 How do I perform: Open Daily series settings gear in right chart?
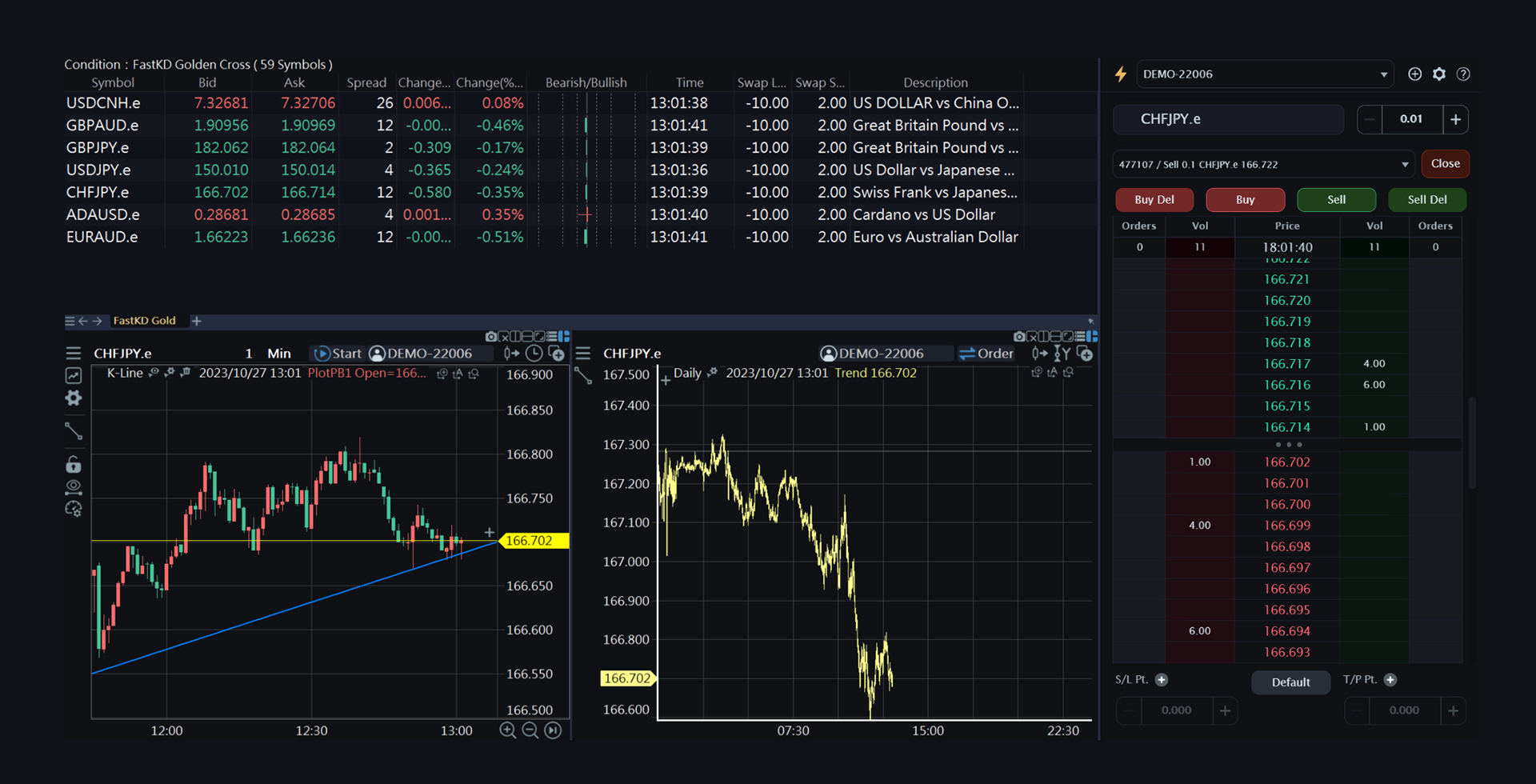click(712, 372)
